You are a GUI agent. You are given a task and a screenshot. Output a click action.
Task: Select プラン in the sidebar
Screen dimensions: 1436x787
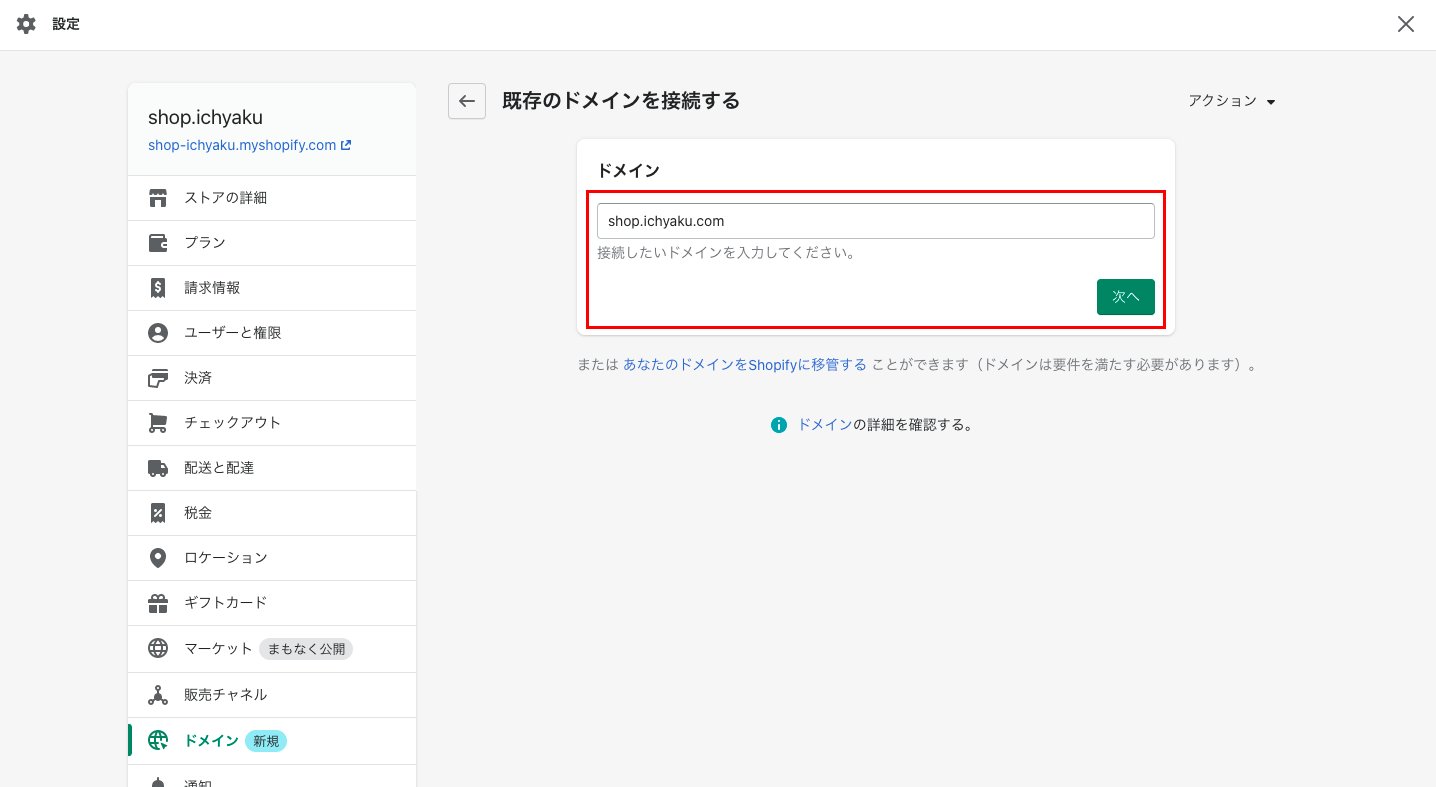272,243
